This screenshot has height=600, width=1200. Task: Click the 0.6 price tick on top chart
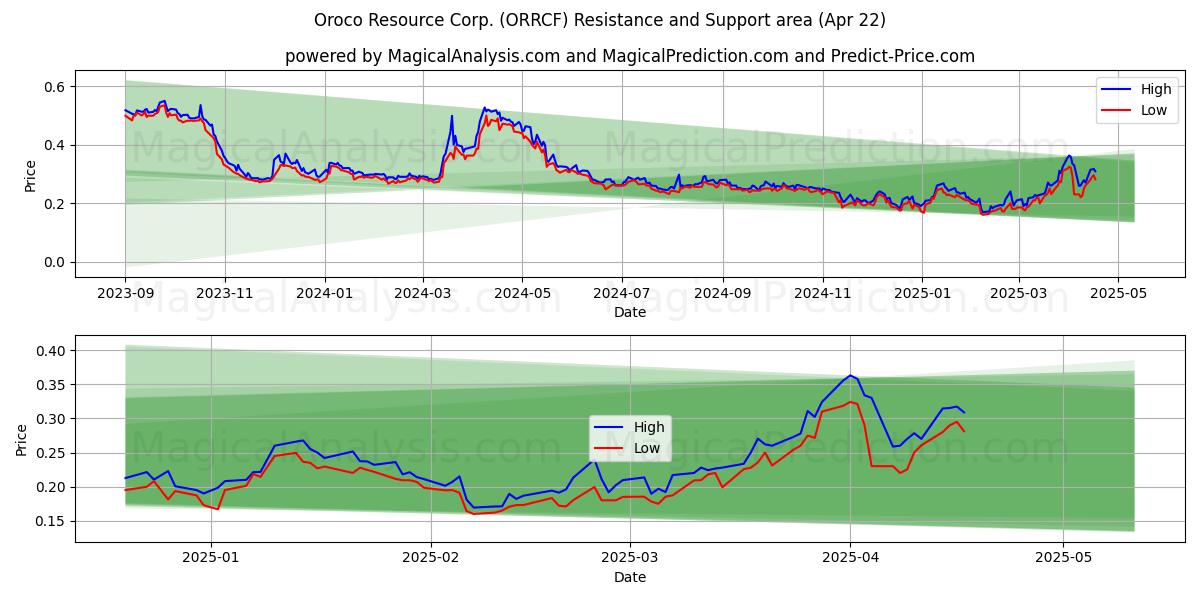point(55,87)
